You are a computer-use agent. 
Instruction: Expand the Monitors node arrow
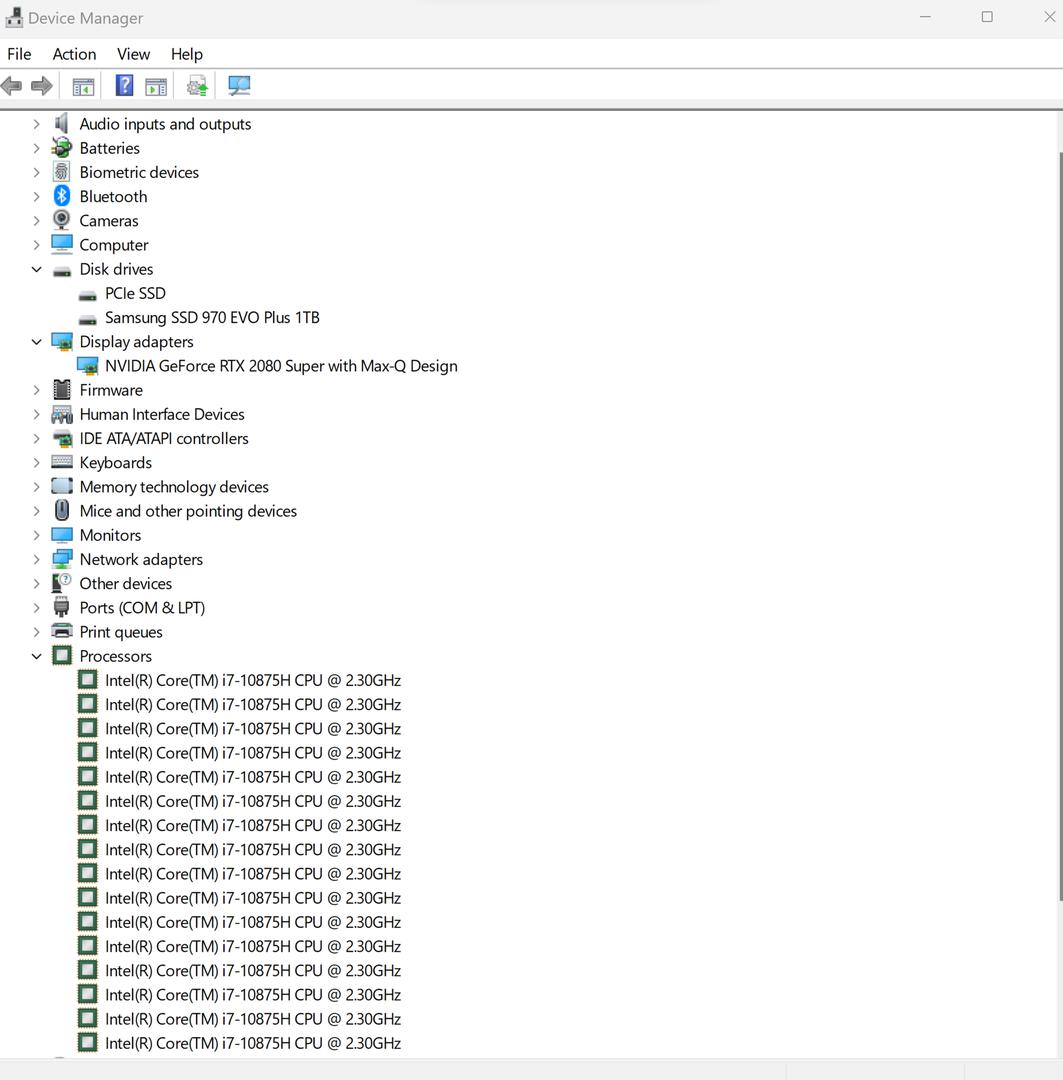tap(37, 535)
